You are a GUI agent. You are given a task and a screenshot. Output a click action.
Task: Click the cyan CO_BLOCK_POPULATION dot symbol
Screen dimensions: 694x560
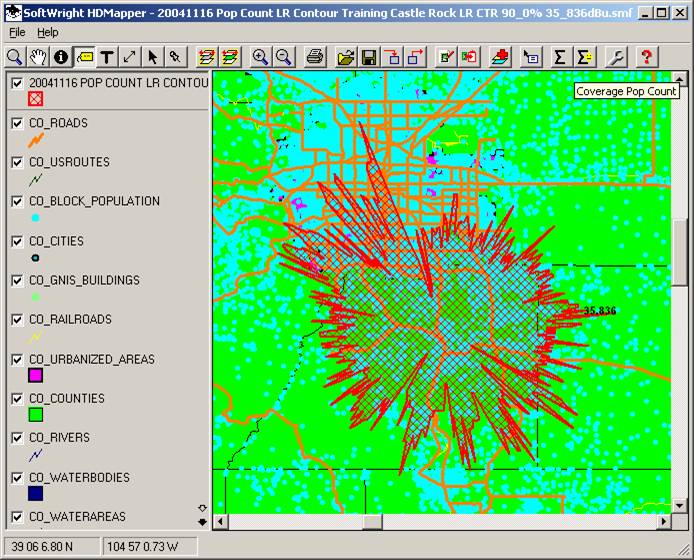[35, 218]
